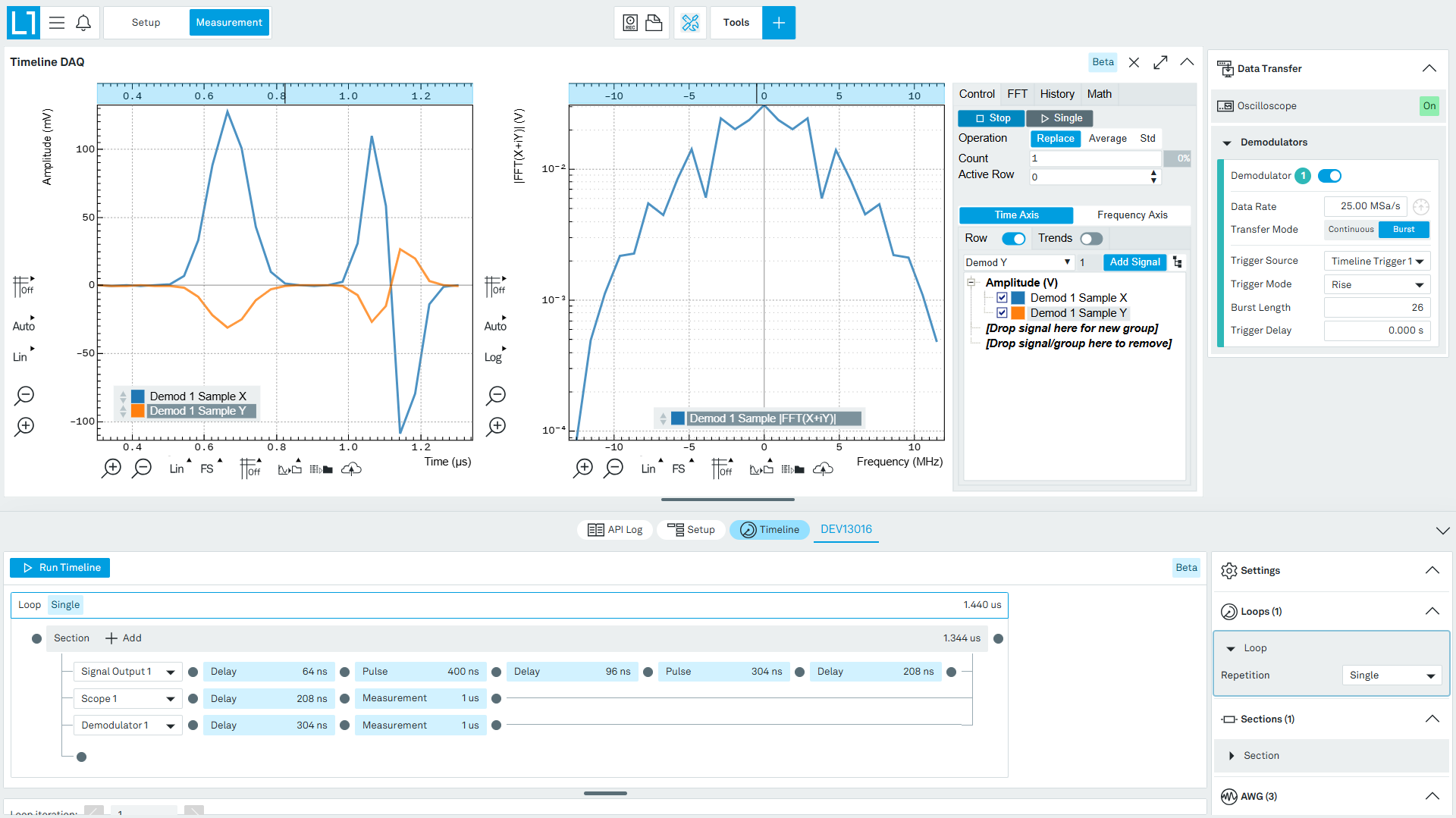Open the notifications bell icon
The width and height of the screenshot is (1456, 818).
(x=83, y=23)
